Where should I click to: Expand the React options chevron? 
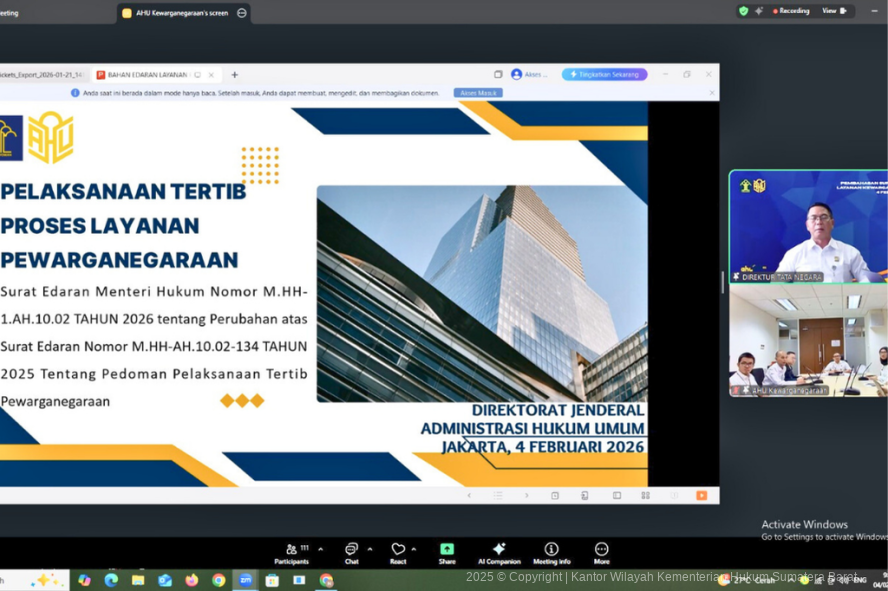tap(414, 549)
